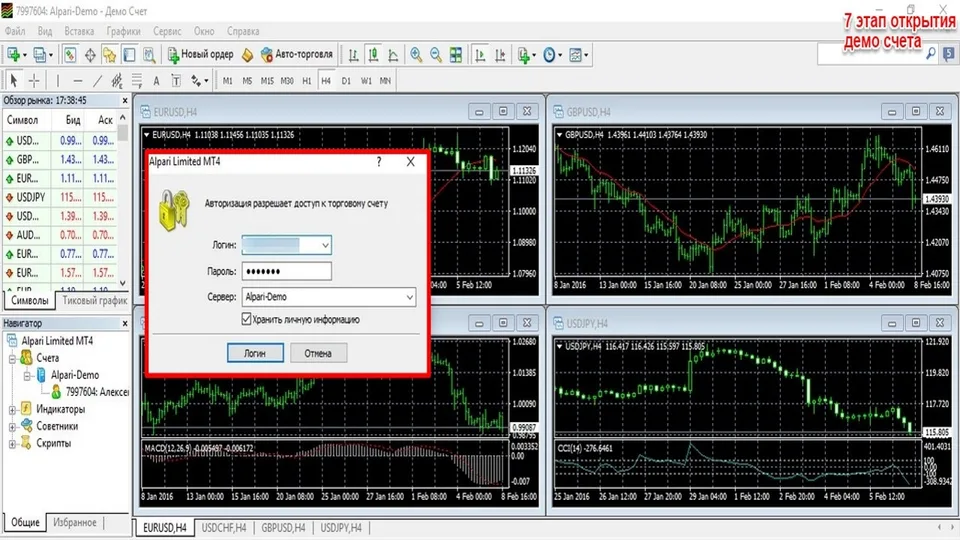Open the MetaEditor diamond icon
The height and width of the screenshot is (540, 960).
tap(247, 55)
